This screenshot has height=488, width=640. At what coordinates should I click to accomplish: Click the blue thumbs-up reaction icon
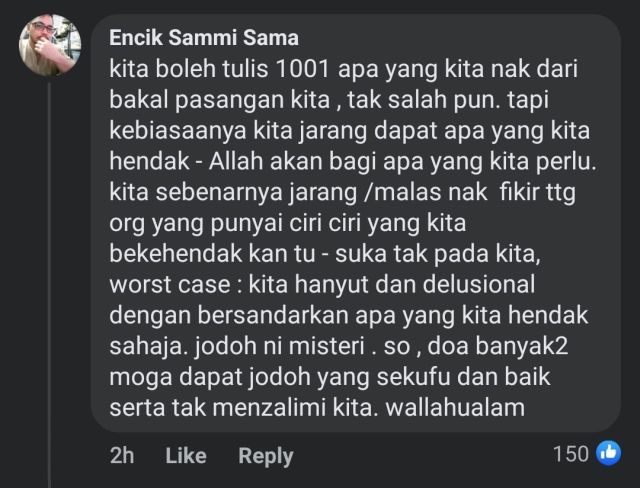(x=609, y=453)
